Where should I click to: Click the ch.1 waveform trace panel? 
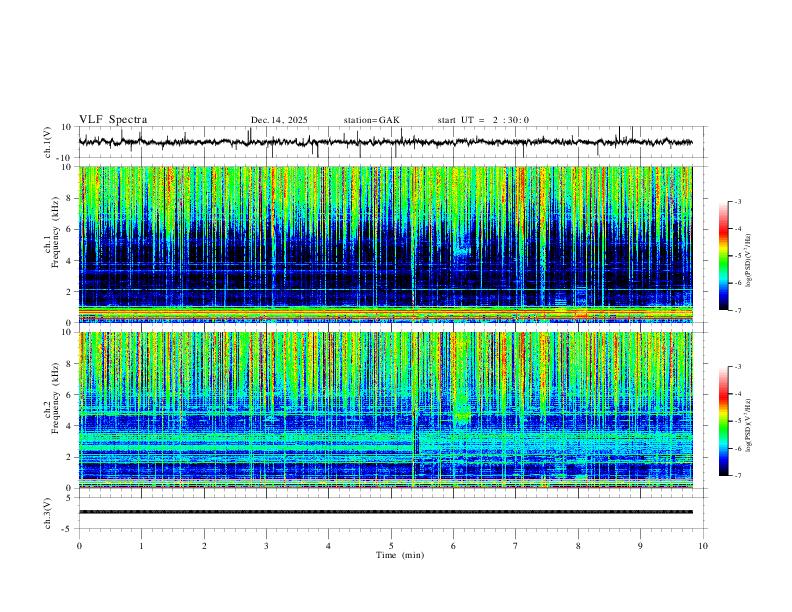pyautogui.click(x=392, y=142)
